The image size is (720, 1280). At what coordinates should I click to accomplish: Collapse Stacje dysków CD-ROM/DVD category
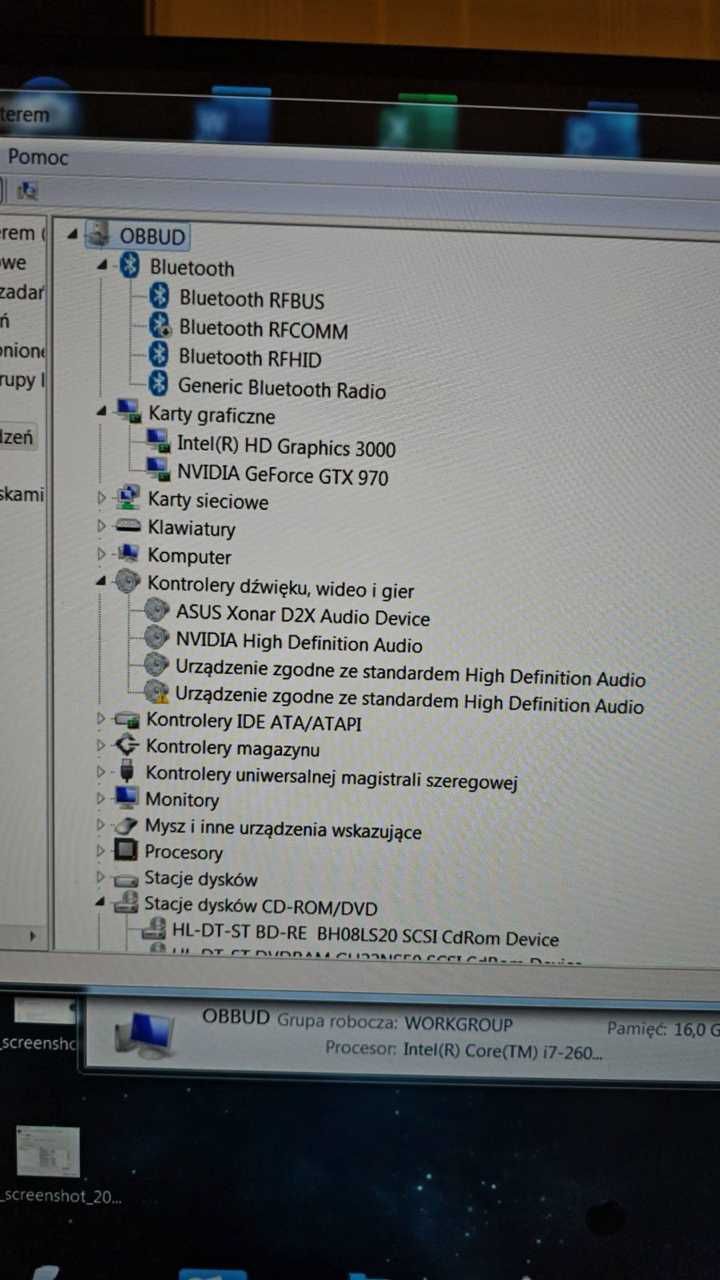100,902
